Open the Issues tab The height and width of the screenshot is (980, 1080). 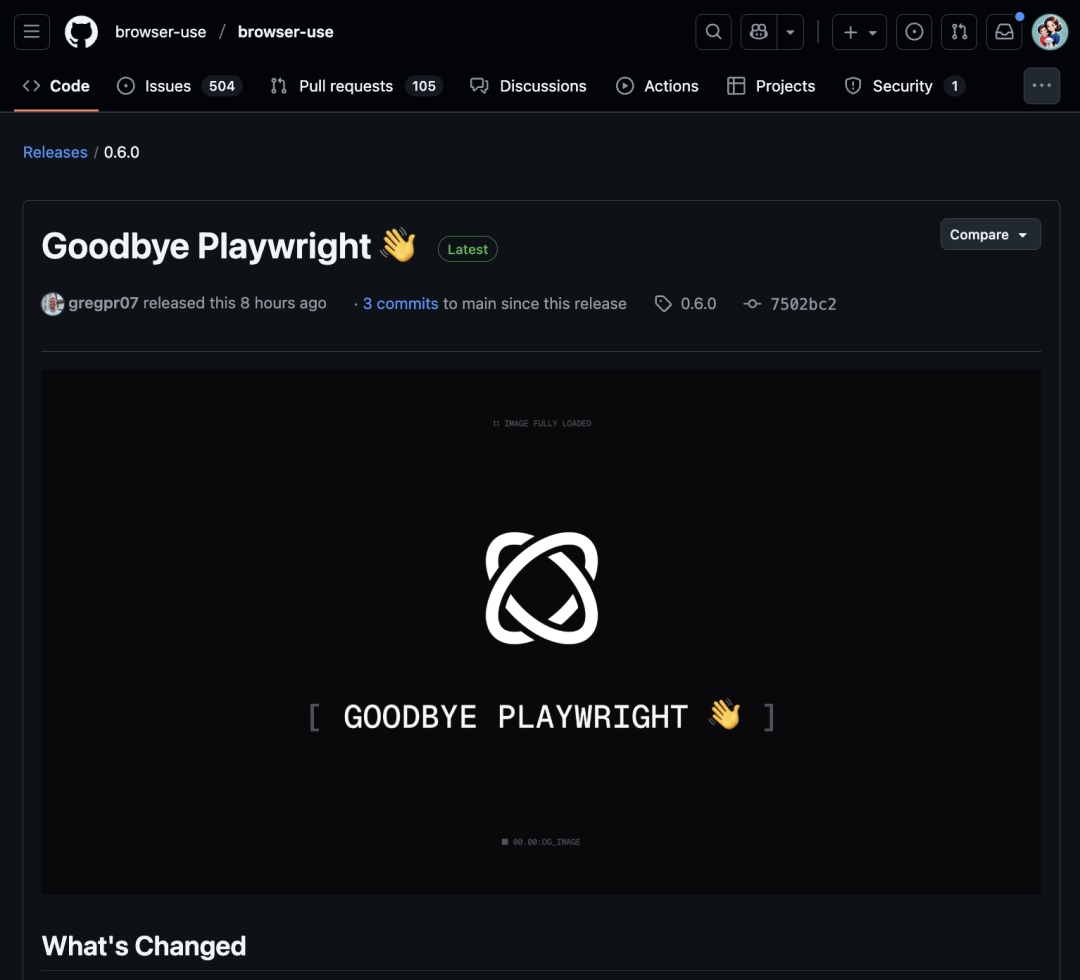[x=179, y=86]
